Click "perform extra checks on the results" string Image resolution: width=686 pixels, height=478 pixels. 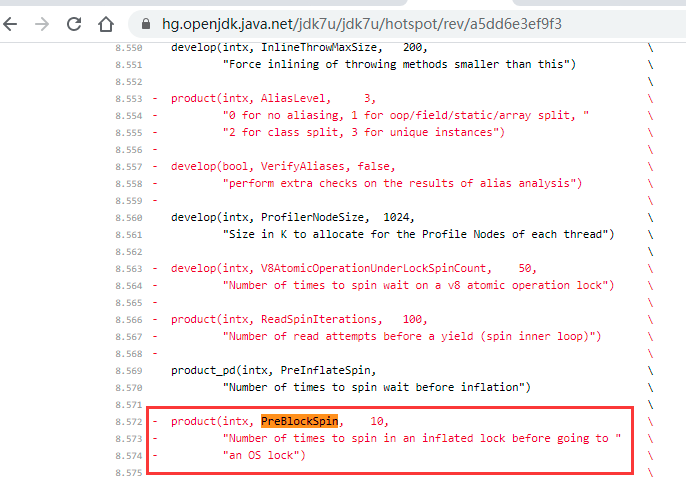coord(402,183)
